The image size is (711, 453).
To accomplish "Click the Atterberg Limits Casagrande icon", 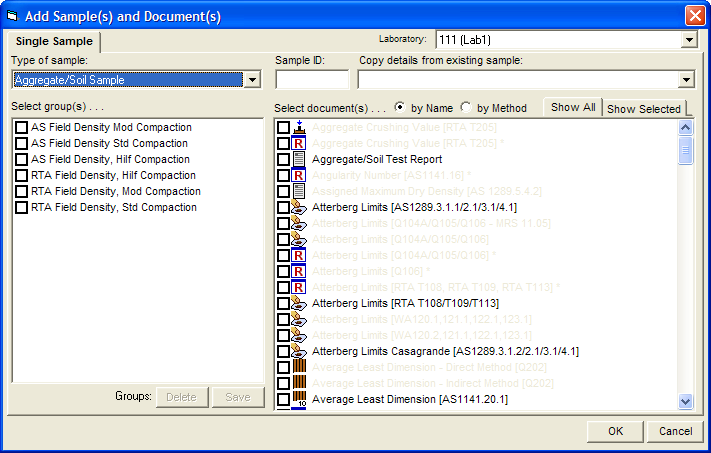I will click(x=298, y=352).
